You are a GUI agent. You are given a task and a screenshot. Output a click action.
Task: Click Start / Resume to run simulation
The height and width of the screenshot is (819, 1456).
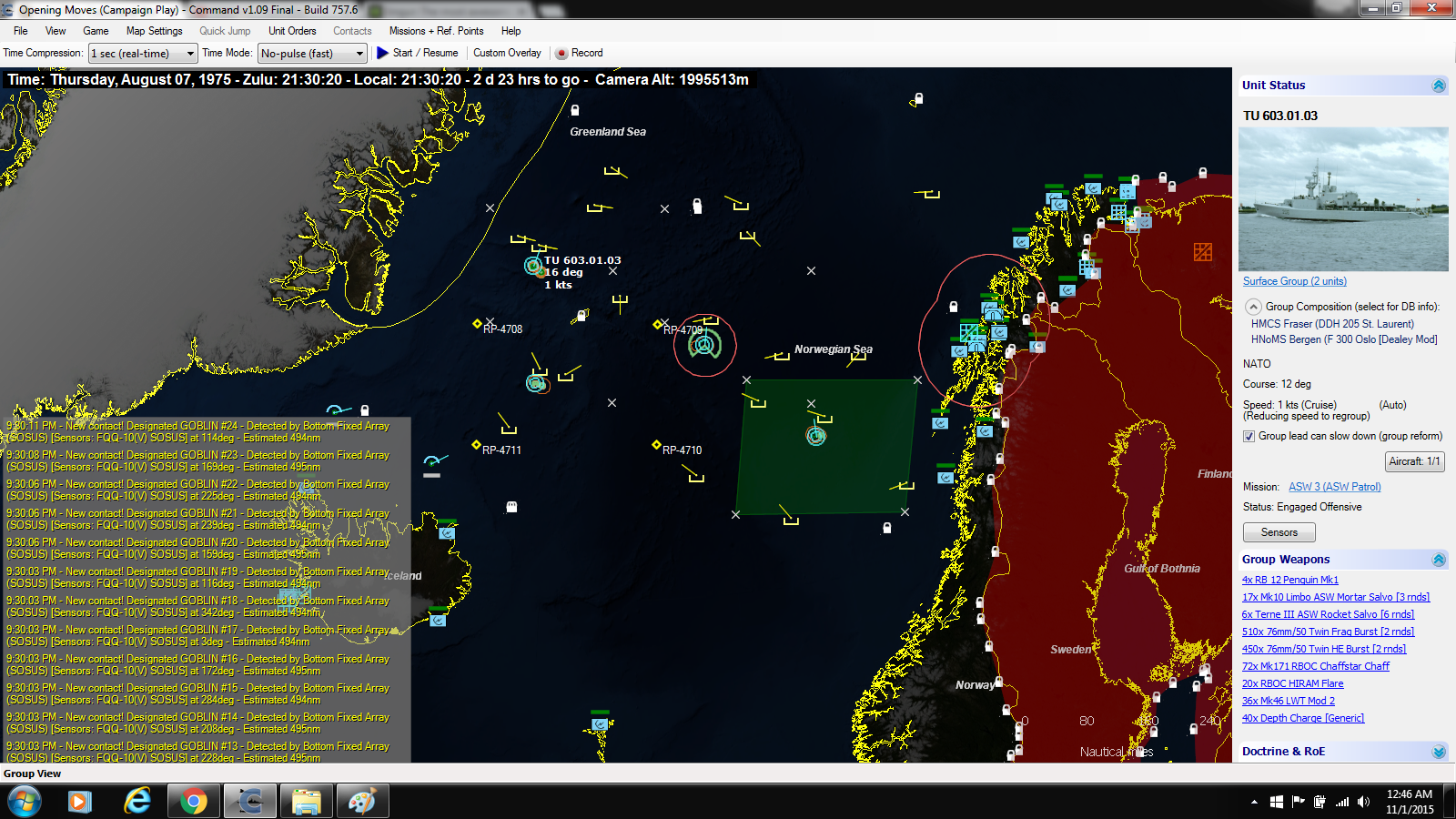click(x=418, y=53)
